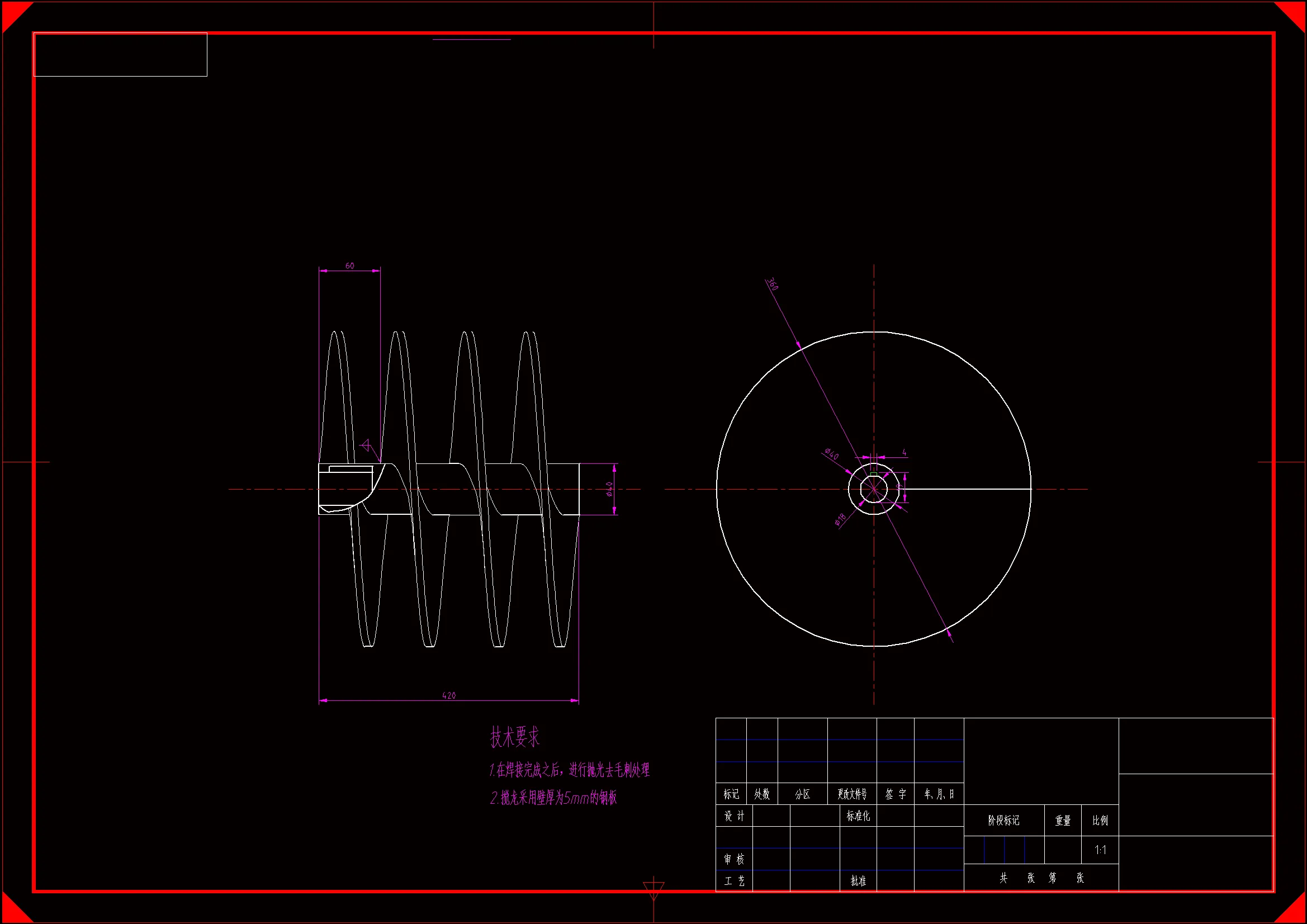Click the 比例 header cell in title block
The image size is (1307, 924).
click(x=1100, y=821)
